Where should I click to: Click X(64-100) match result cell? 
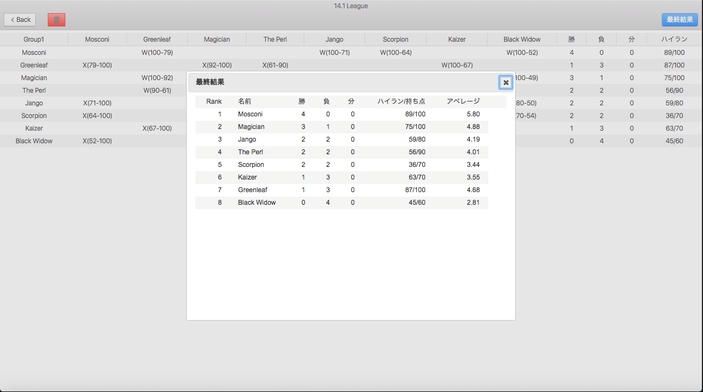(97, 115)
